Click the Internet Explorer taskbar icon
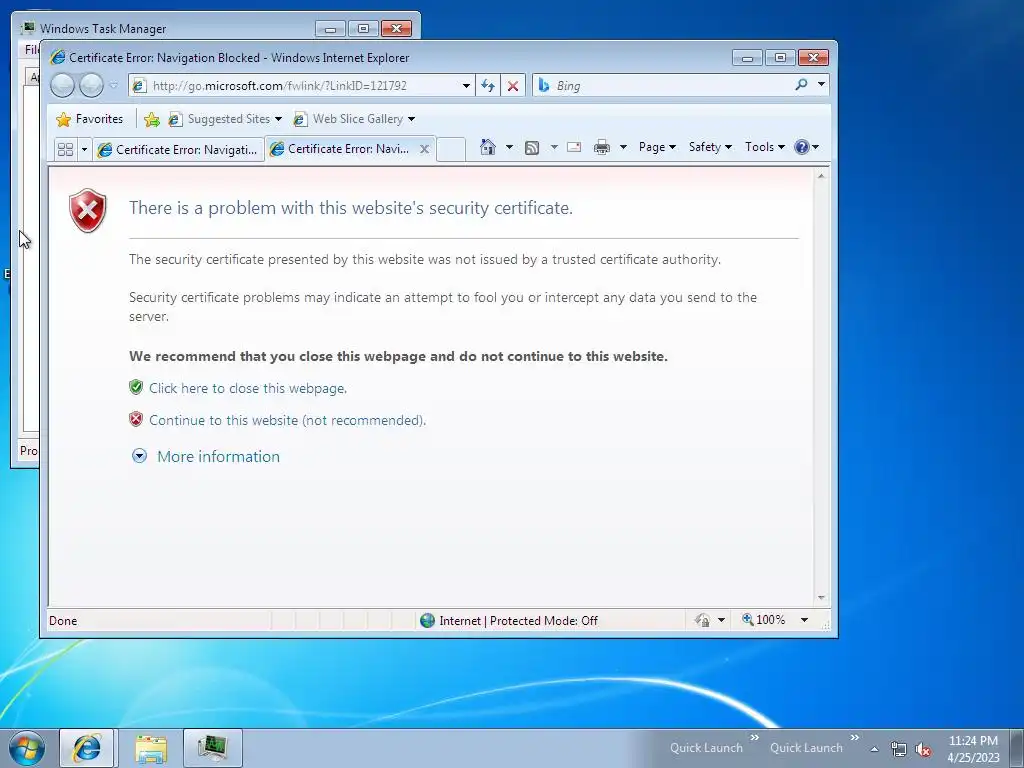This screenshot has width=1024, height=768. point(87,748)
